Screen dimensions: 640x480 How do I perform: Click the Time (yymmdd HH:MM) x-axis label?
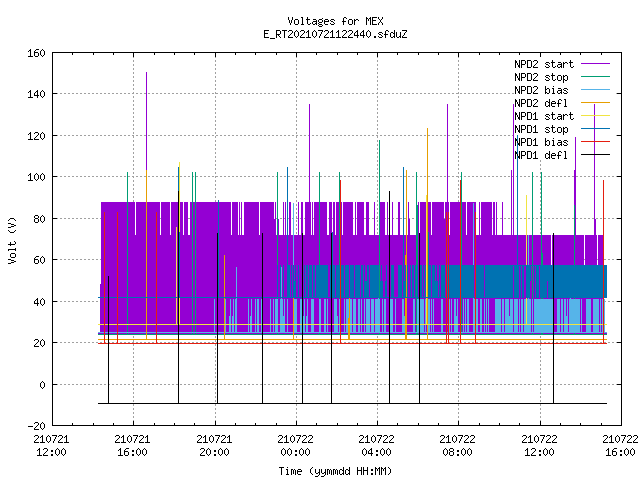(335, 471)
